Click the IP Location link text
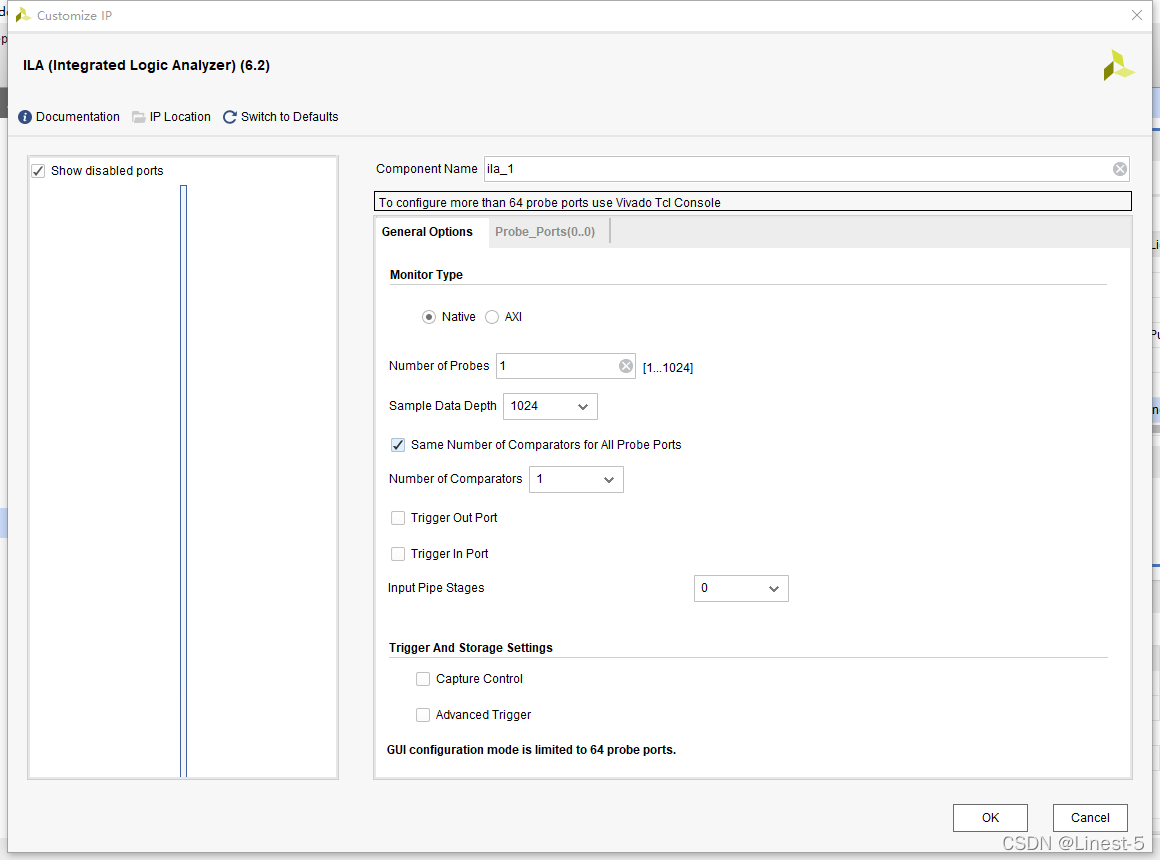Image resolution: width=1160 pixels, height=860 pixels. click(x=180, y=117)
